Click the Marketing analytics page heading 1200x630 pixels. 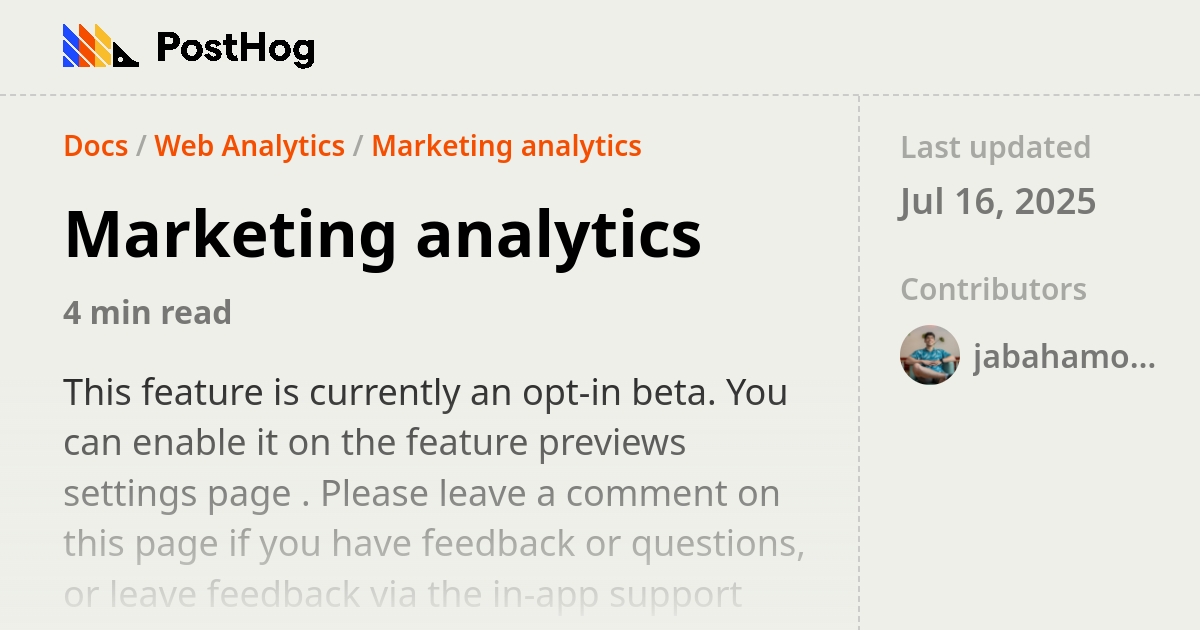click(383, 236)
